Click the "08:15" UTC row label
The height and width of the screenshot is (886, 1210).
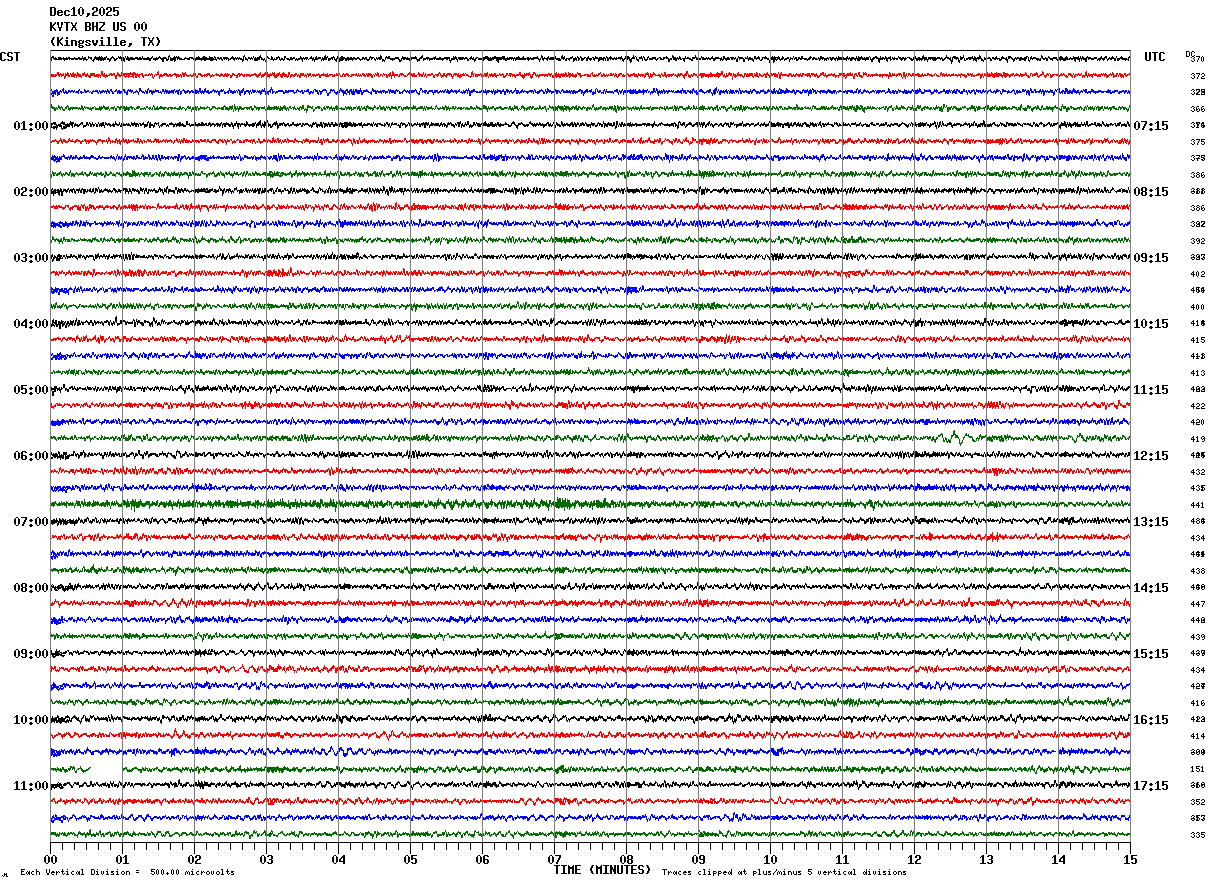pos(1151,192)
